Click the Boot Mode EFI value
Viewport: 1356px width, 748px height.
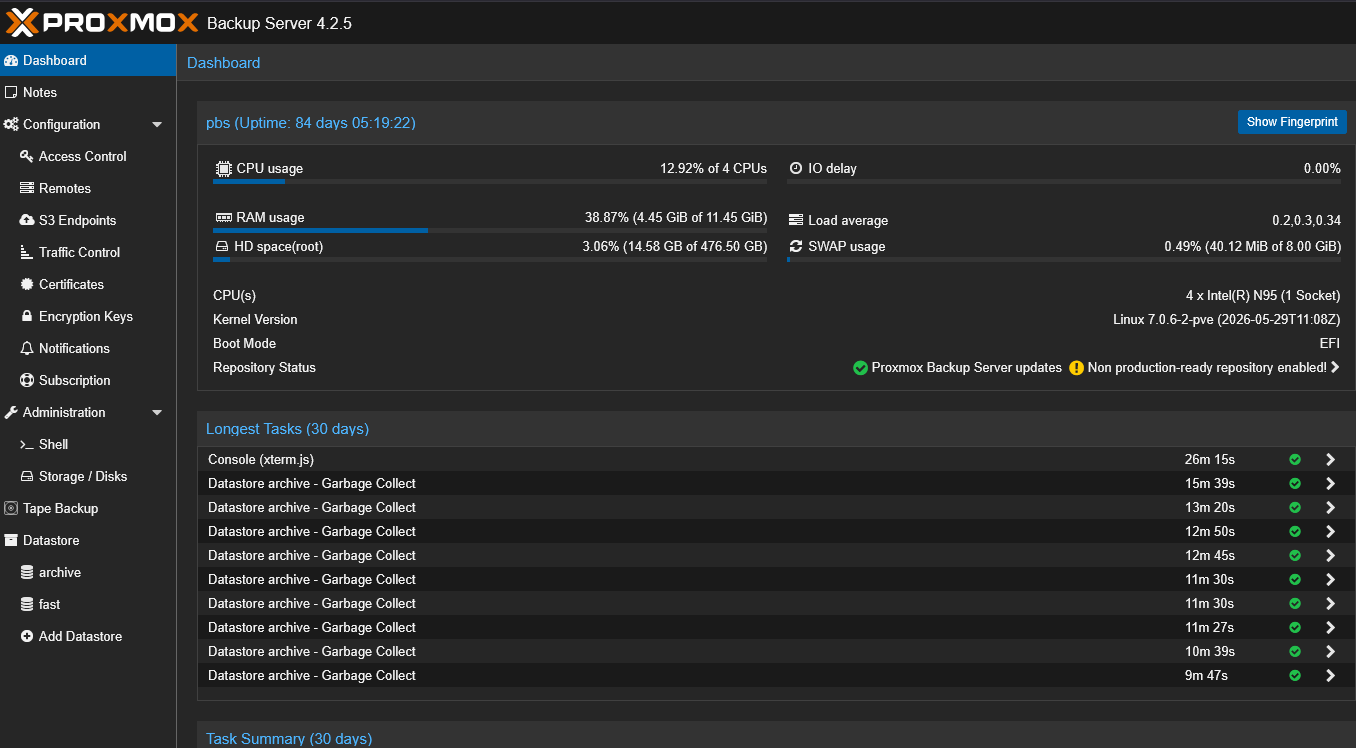[1330, 343]
